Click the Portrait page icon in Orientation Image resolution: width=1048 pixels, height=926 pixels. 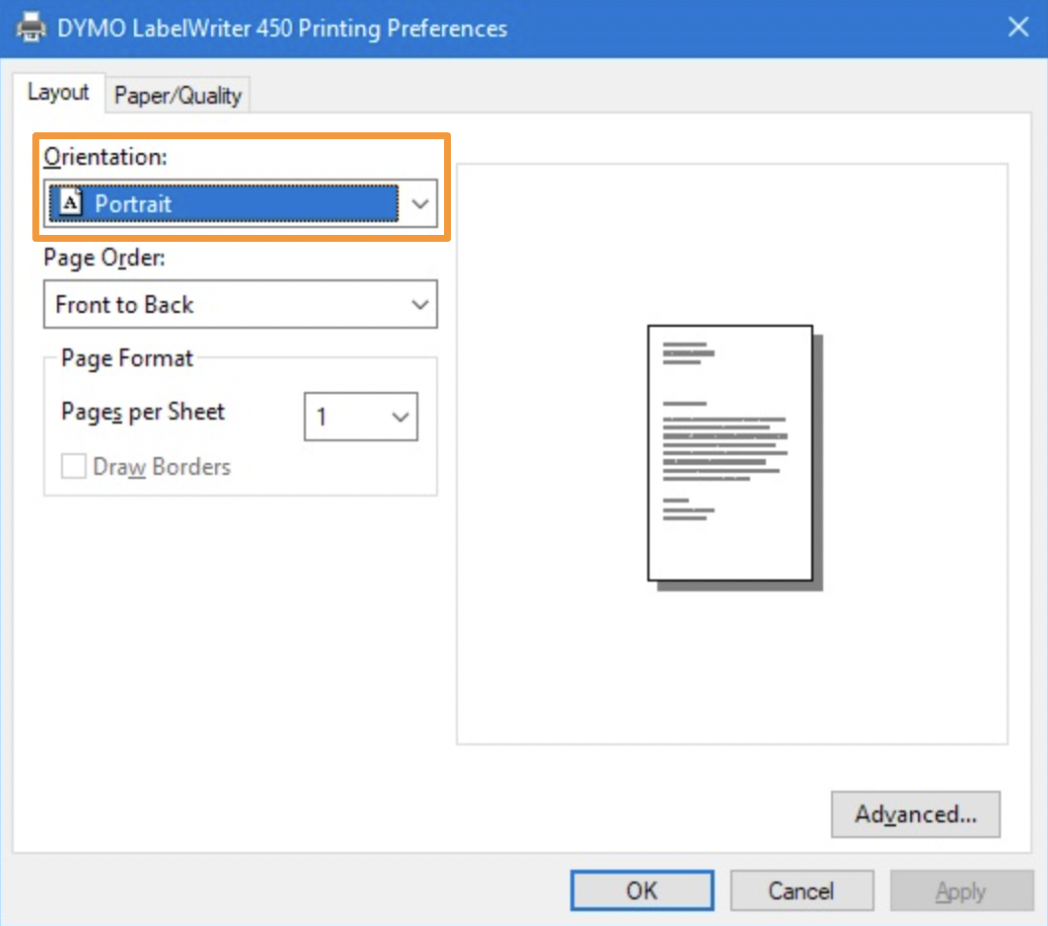[x=71, y=202]
